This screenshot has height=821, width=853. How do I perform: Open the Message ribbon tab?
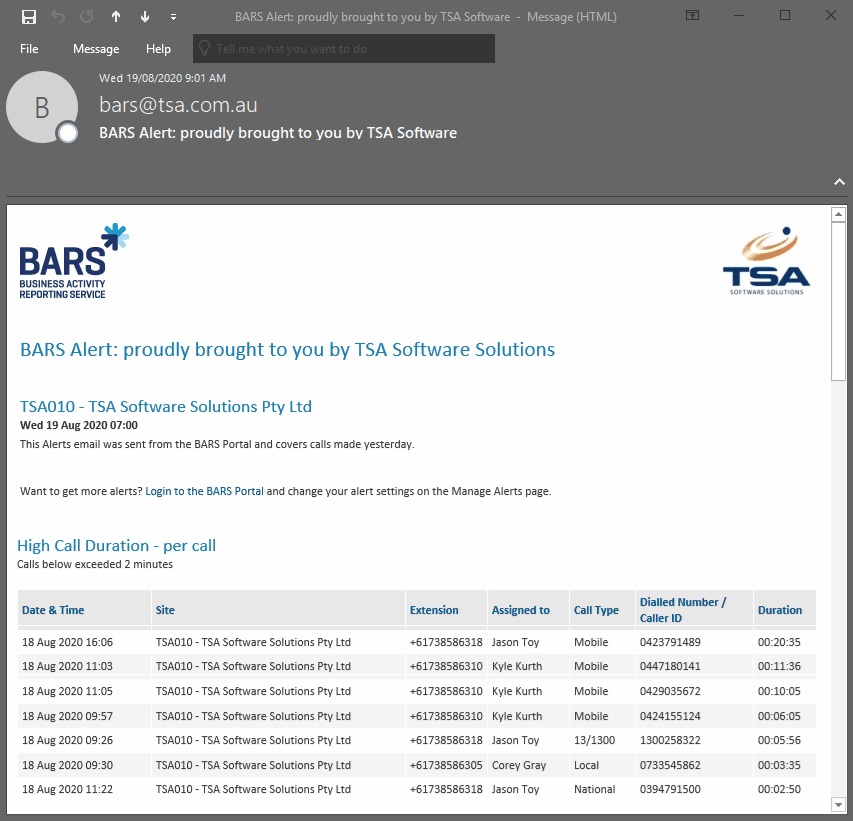click(96, 49)
